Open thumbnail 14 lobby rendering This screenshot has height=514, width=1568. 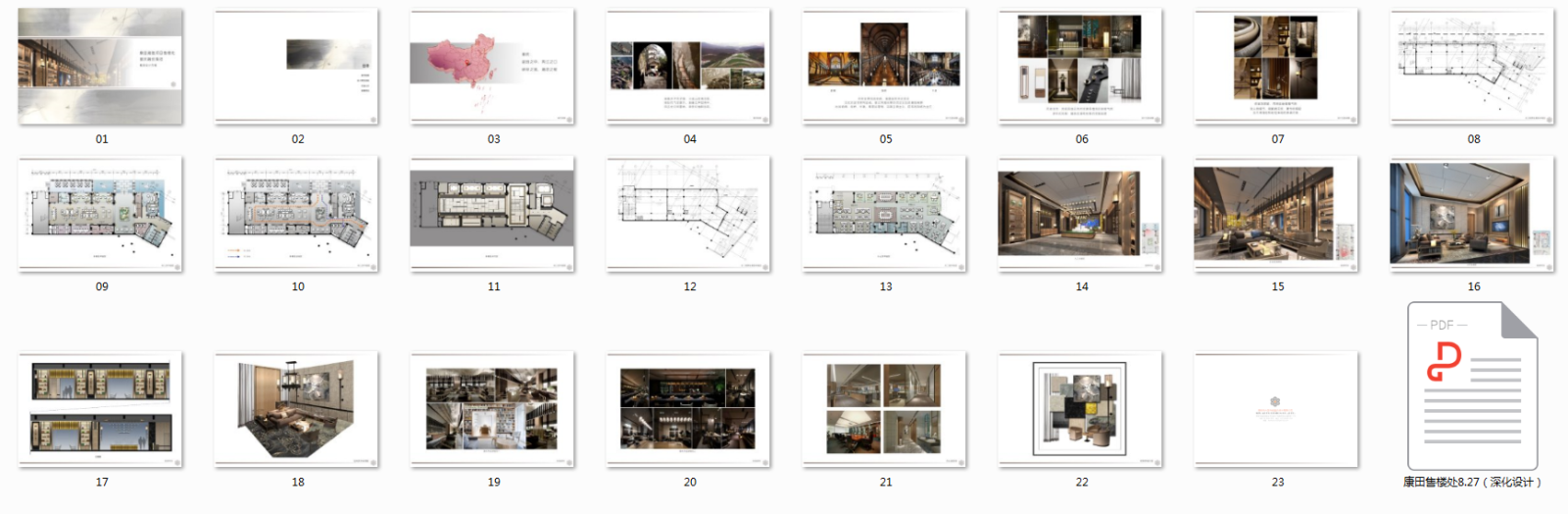coord(1081,214)
